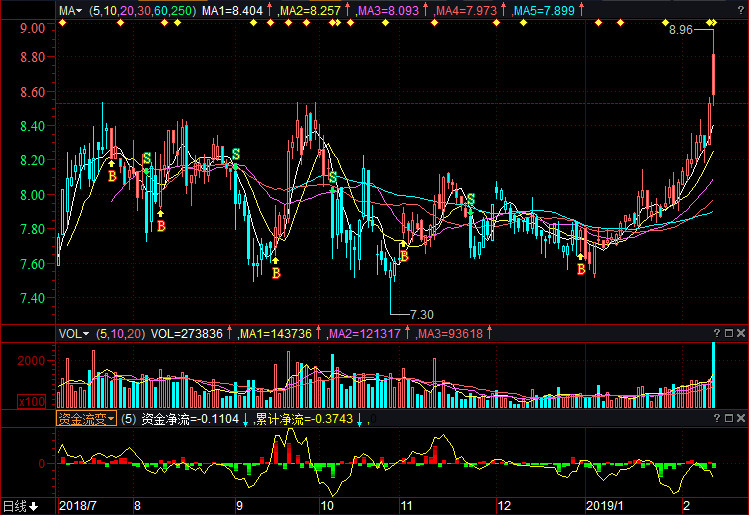Screen dimensions: 749x515
Task: Open the VOL indicator dropdown
Action: [x=74, y=333]
